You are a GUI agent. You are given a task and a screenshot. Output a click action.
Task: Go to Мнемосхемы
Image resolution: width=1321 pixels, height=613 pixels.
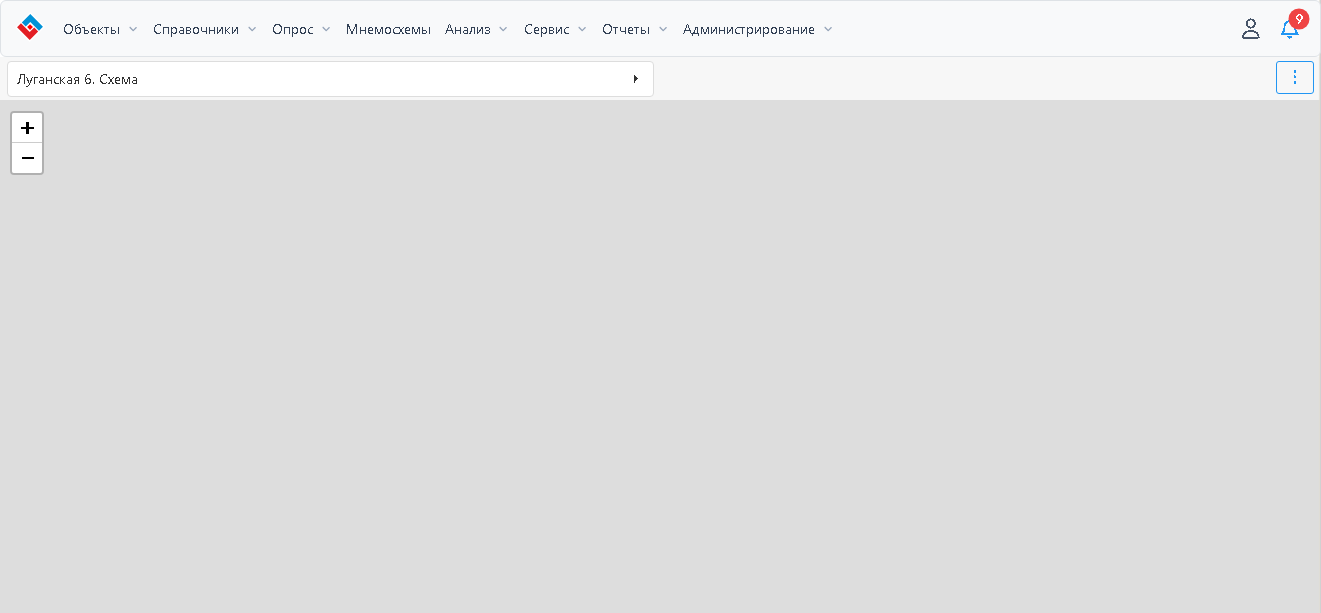coord(388,29)
